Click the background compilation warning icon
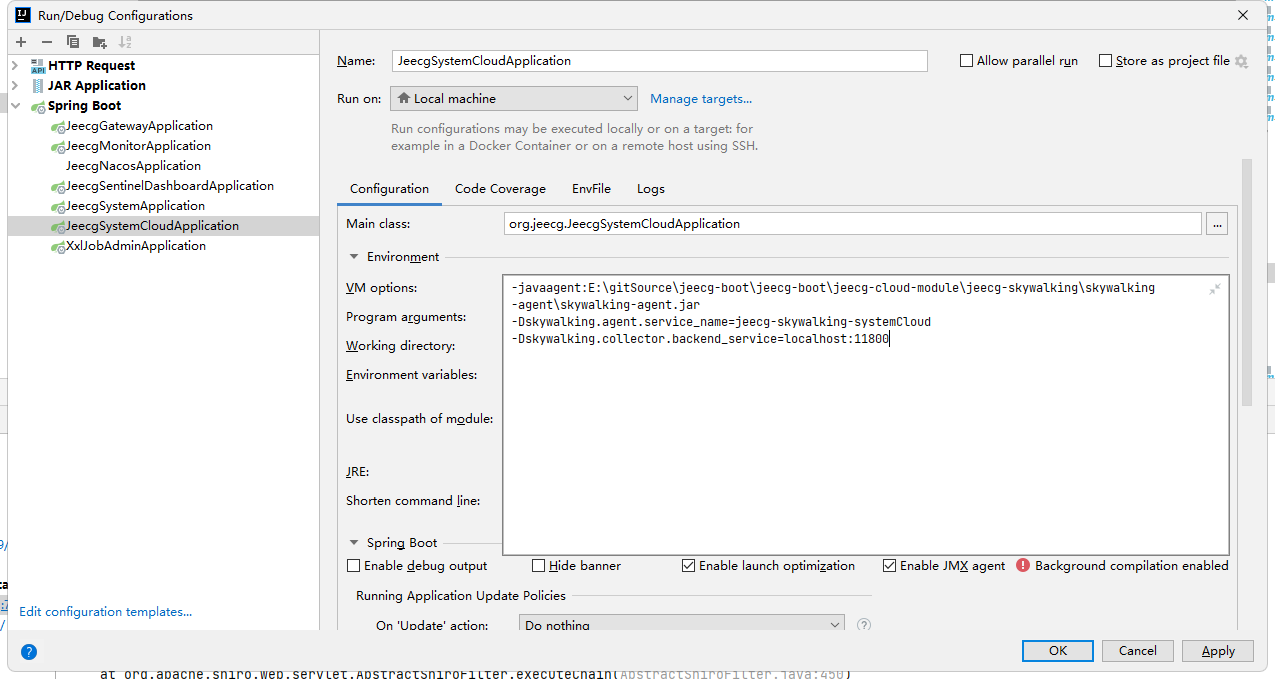This screenshot has height=679, width=1275. tap(1023, 565)
